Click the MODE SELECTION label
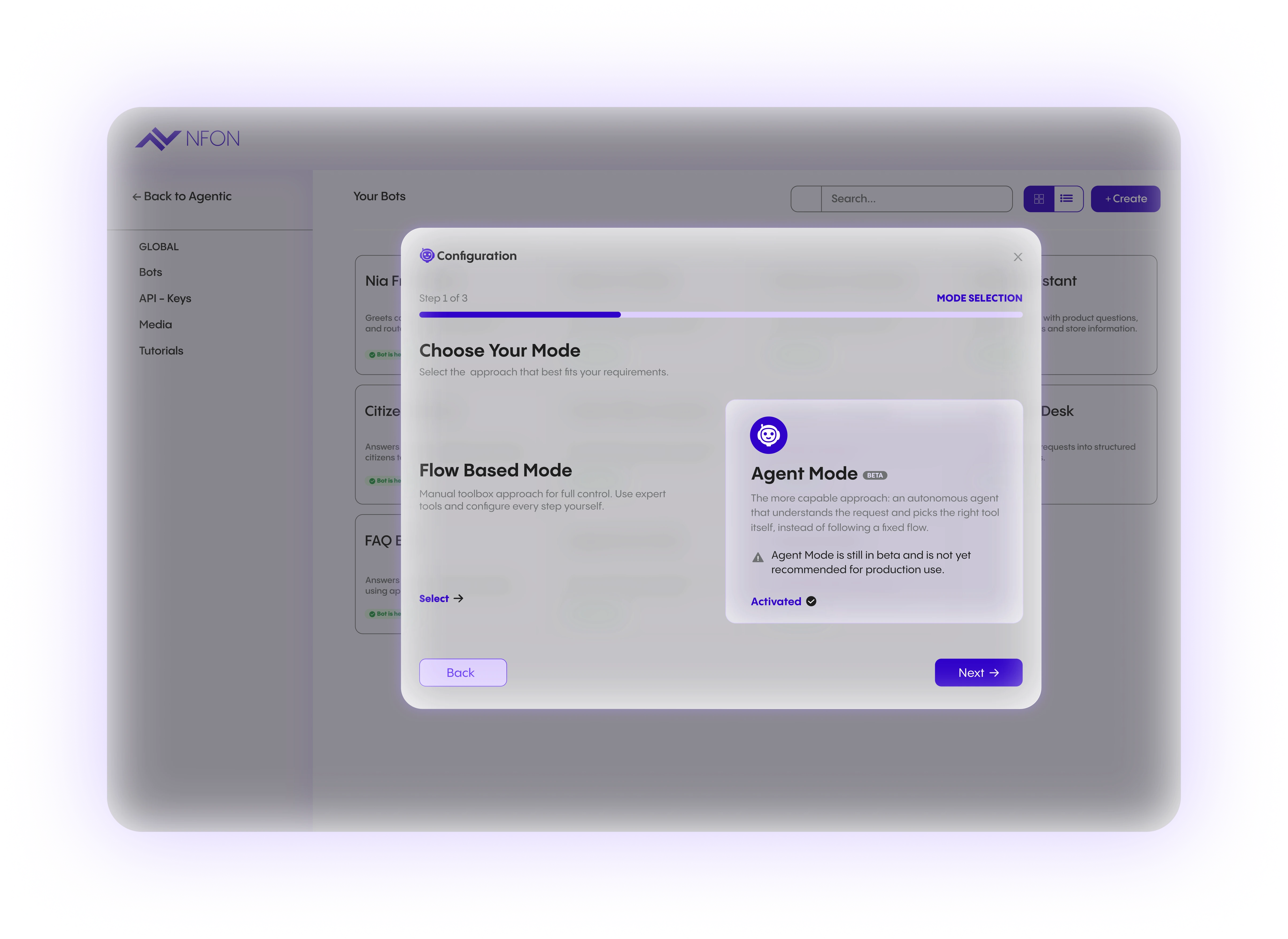 pos(979,298)
